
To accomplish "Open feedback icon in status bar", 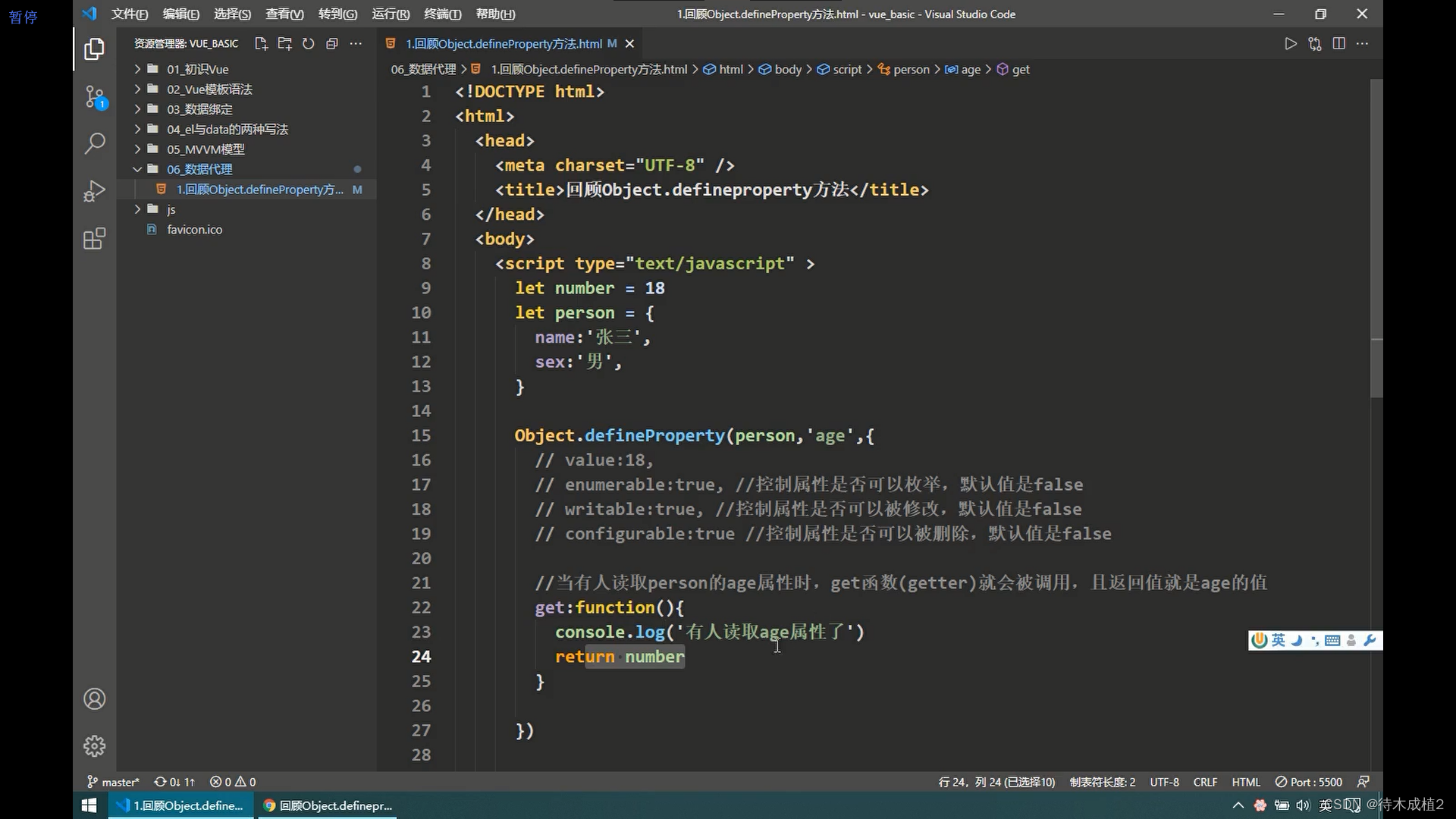I will 1363,782.
